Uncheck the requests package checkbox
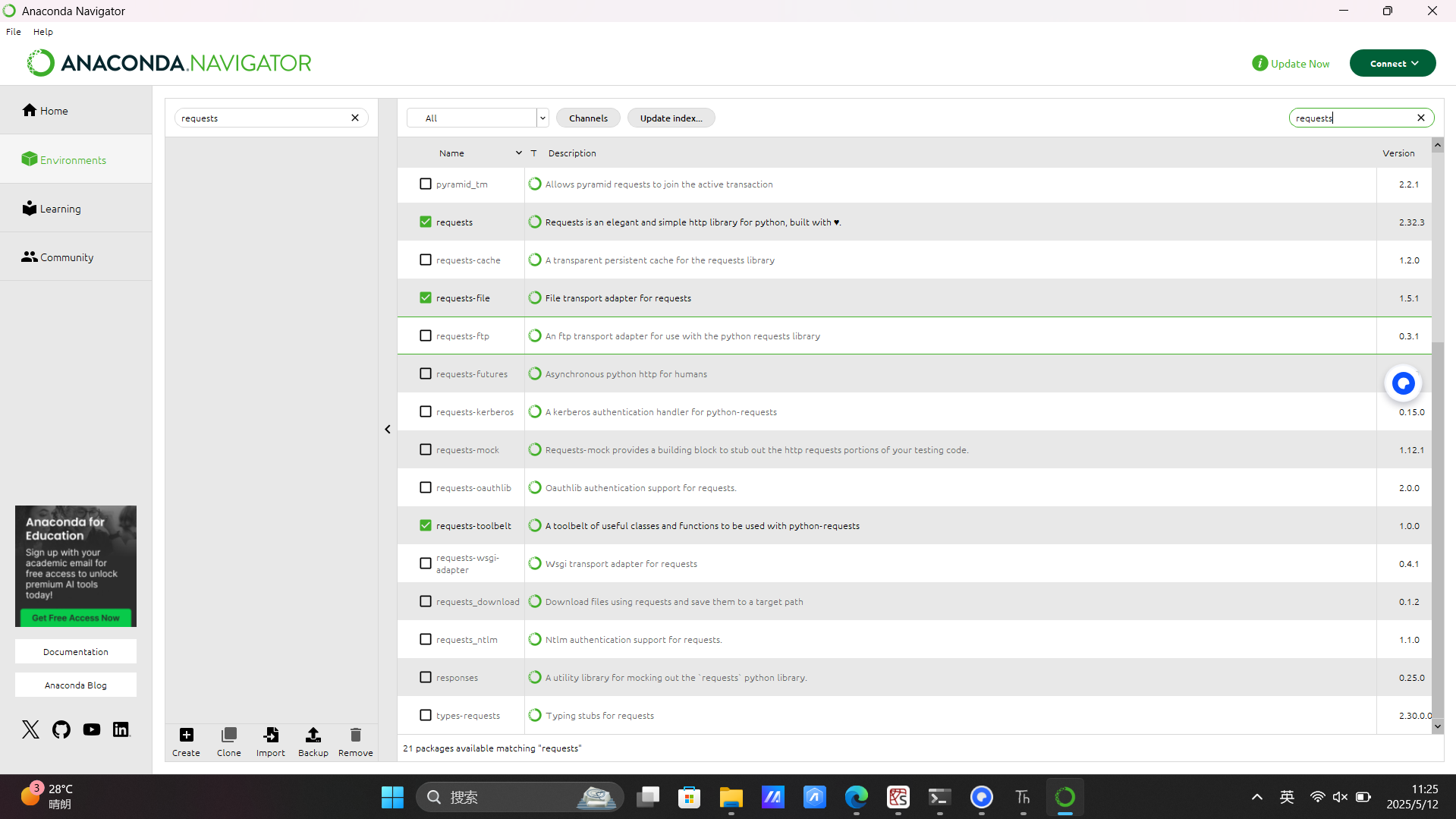The image size is (1456, 819). coord(426,222)
